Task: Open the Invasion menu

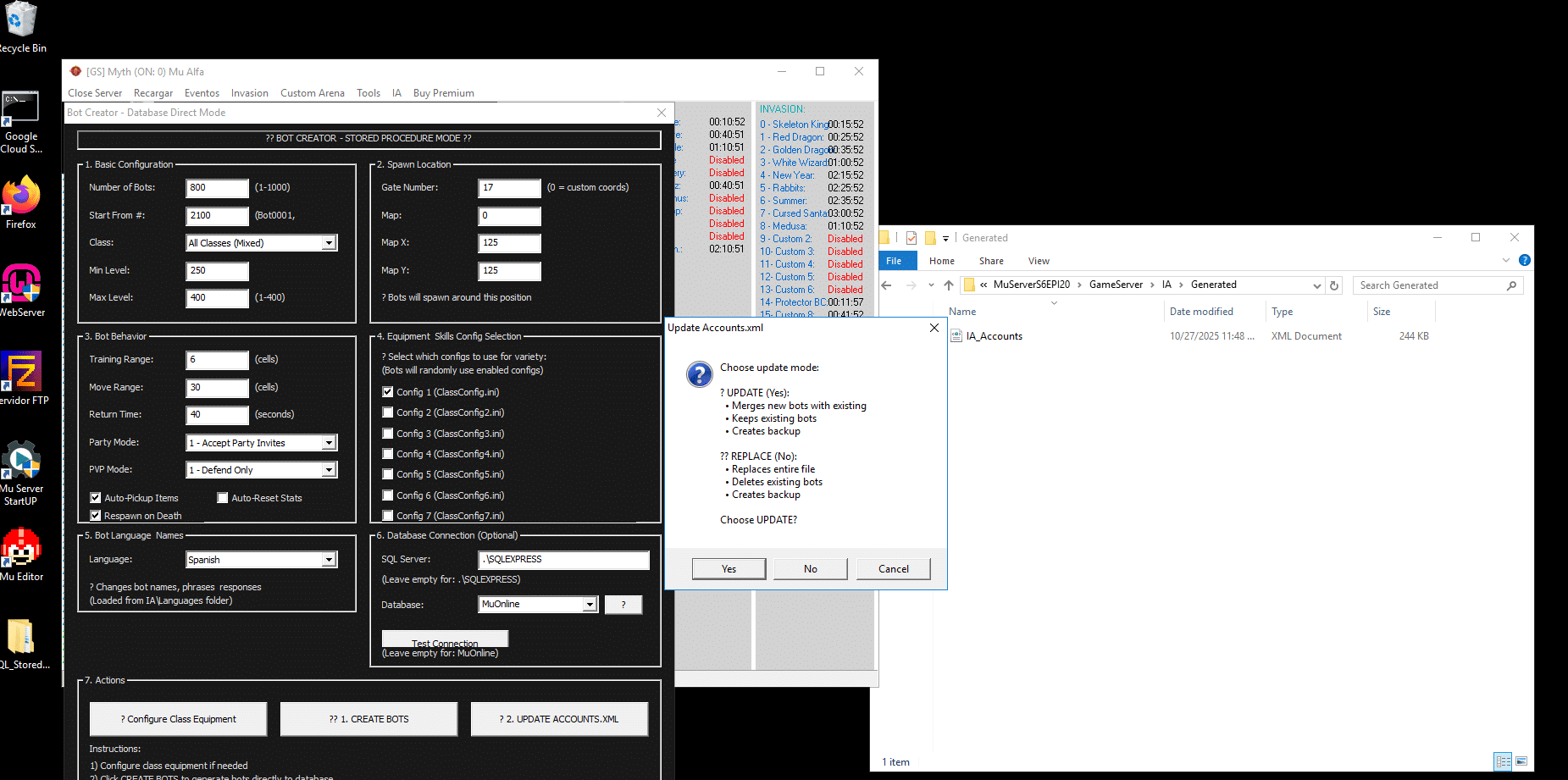Action: pyautogui.click(x=249, y=93)
